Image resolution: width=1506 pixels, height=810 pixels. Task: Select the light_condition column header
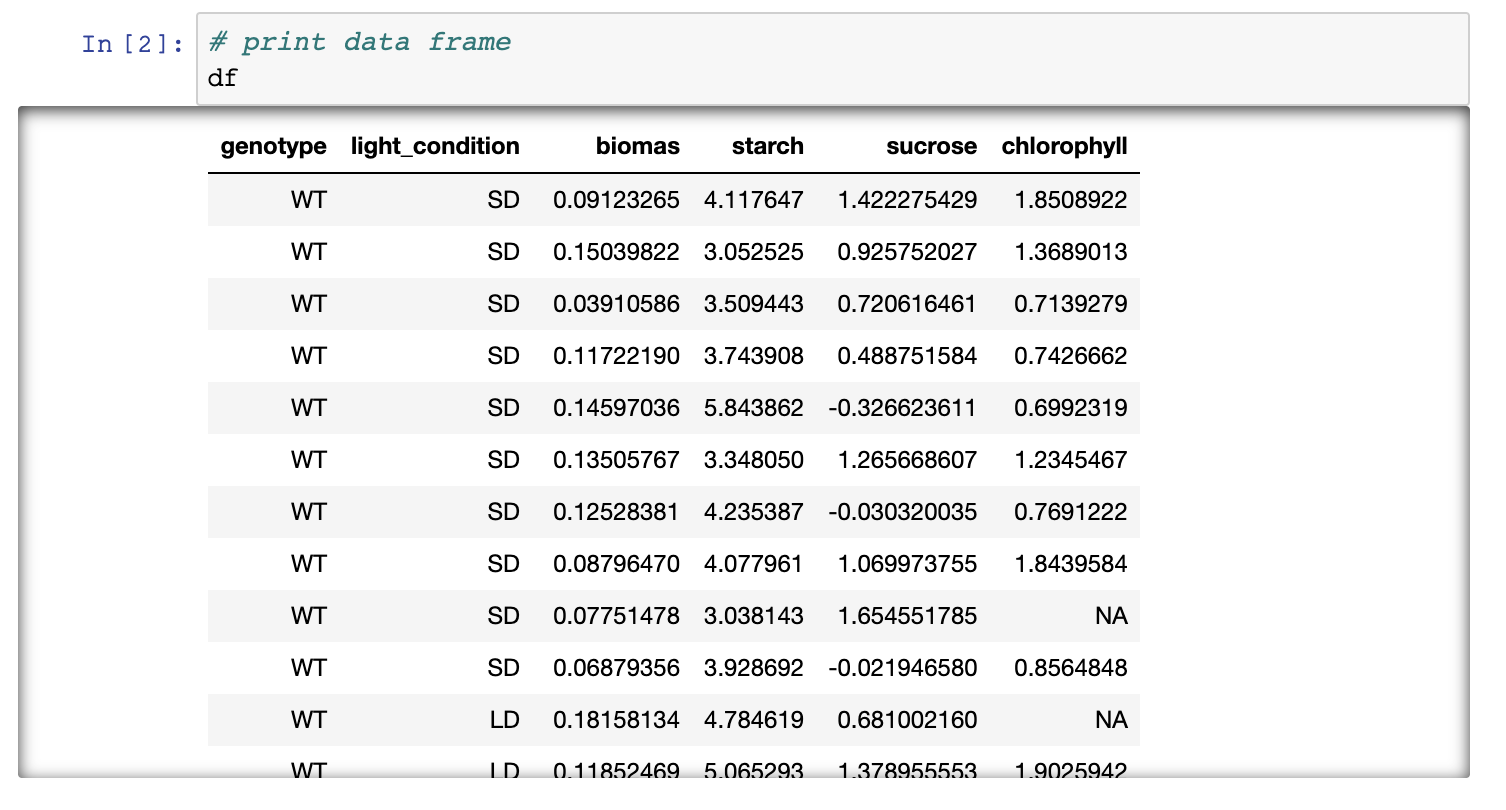[x=435, y=146]
